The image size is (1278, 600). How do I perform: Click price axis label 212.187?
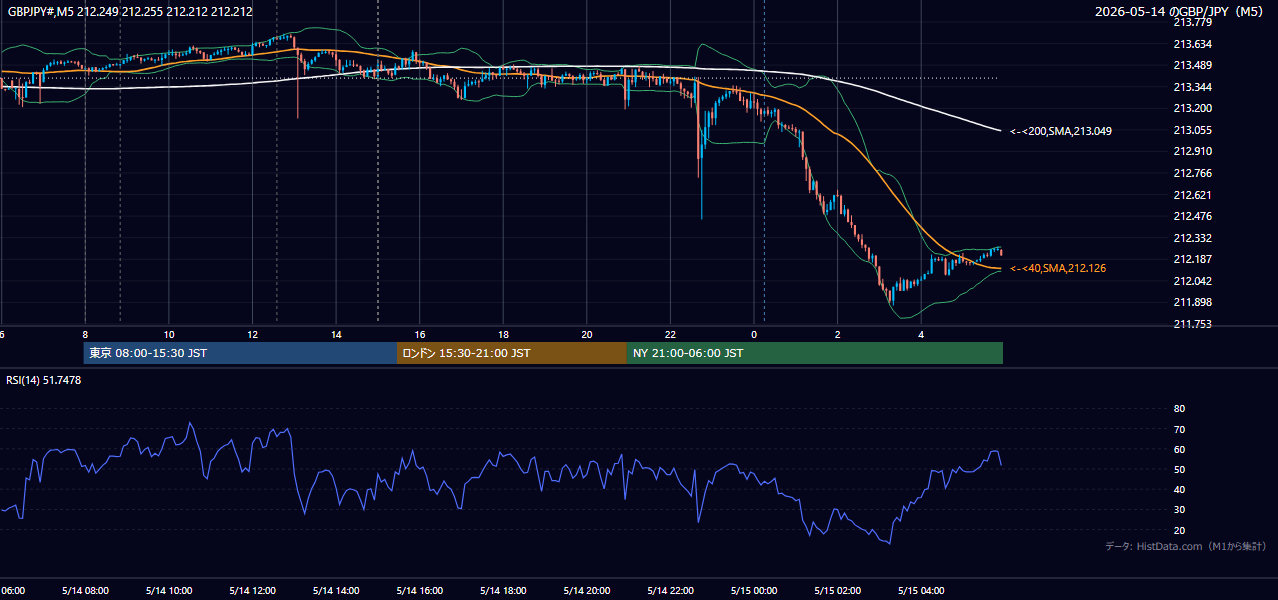click(1192, 259)
